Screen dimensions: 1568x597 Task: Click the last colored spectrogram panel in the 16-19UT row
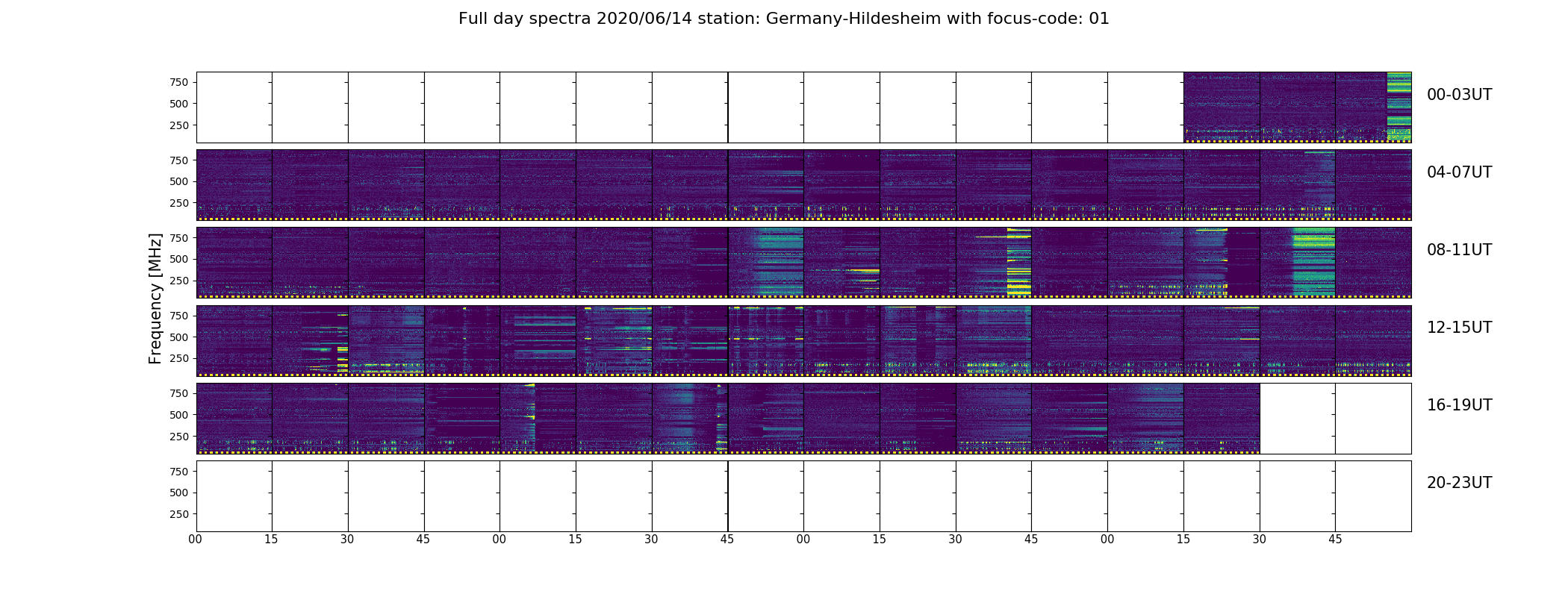pyautogui.click(x=1222, y=418)
